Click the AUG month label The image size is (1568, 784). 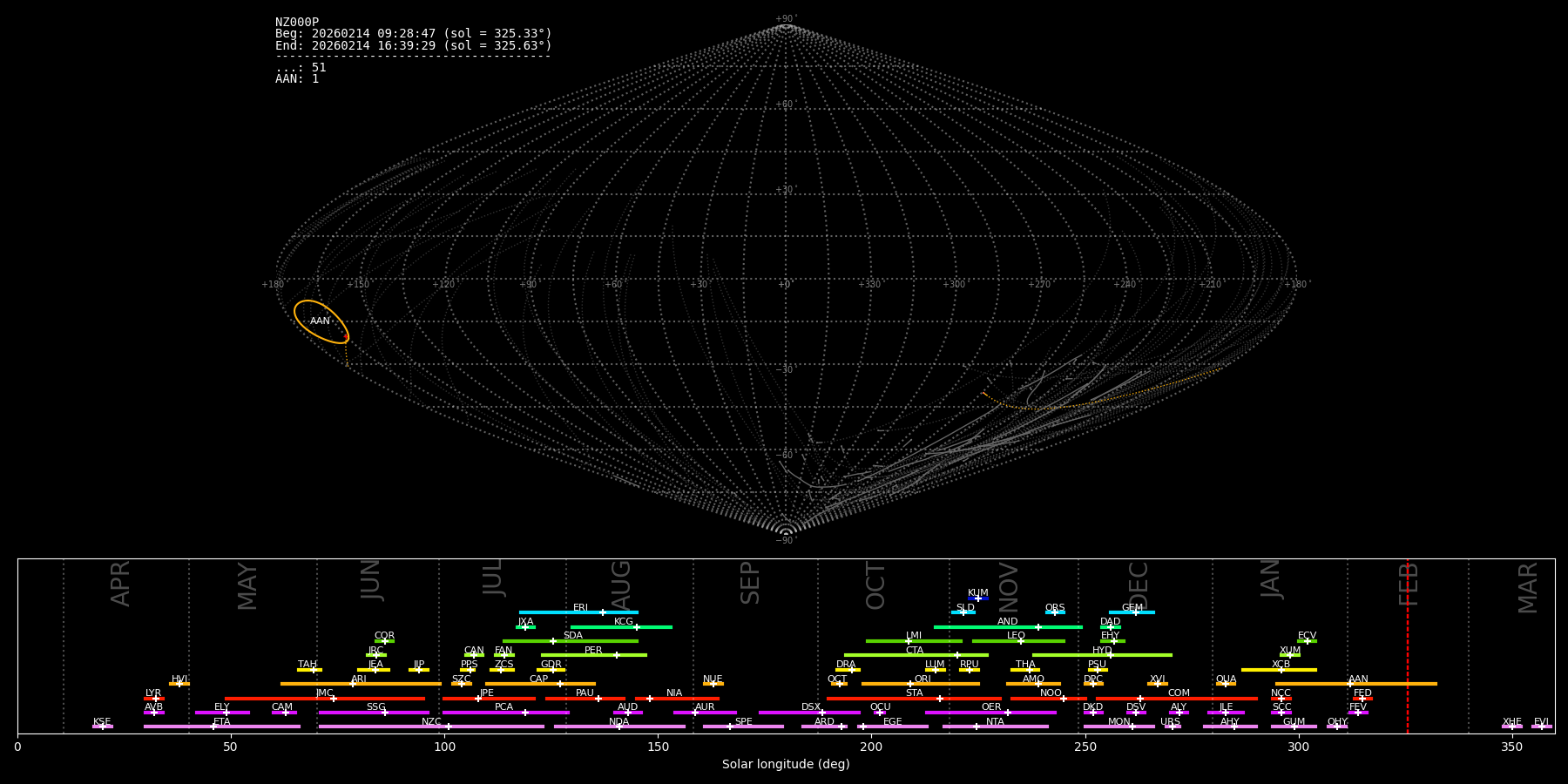[621, 585]
